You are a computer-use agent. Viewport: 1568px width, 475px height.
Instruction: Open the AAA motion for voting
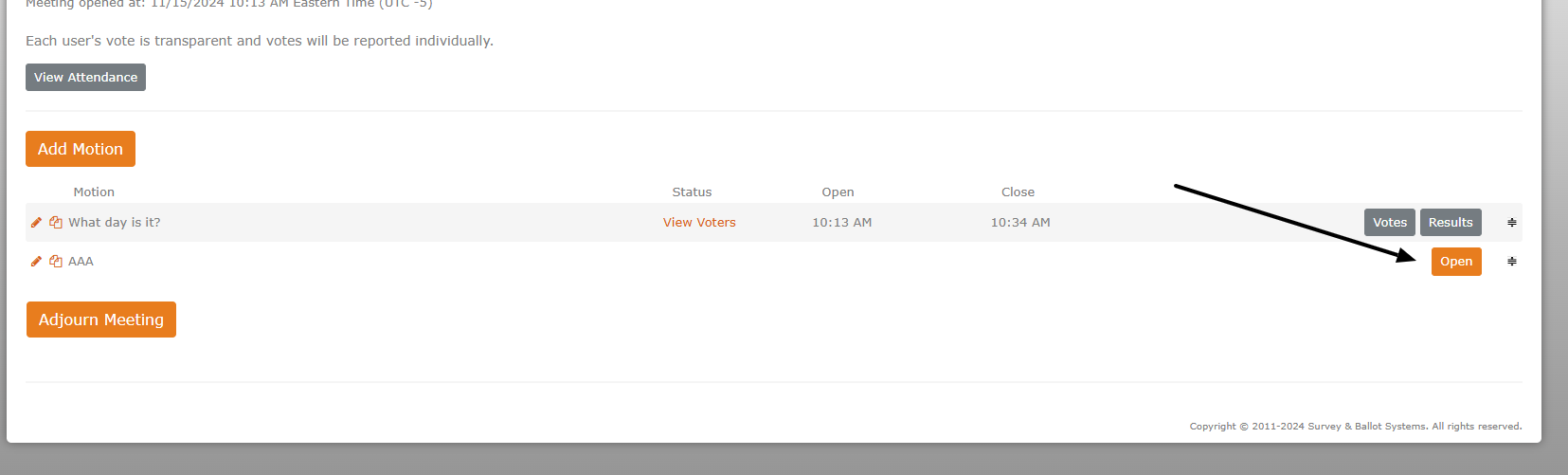click(x=1456, y=262)
